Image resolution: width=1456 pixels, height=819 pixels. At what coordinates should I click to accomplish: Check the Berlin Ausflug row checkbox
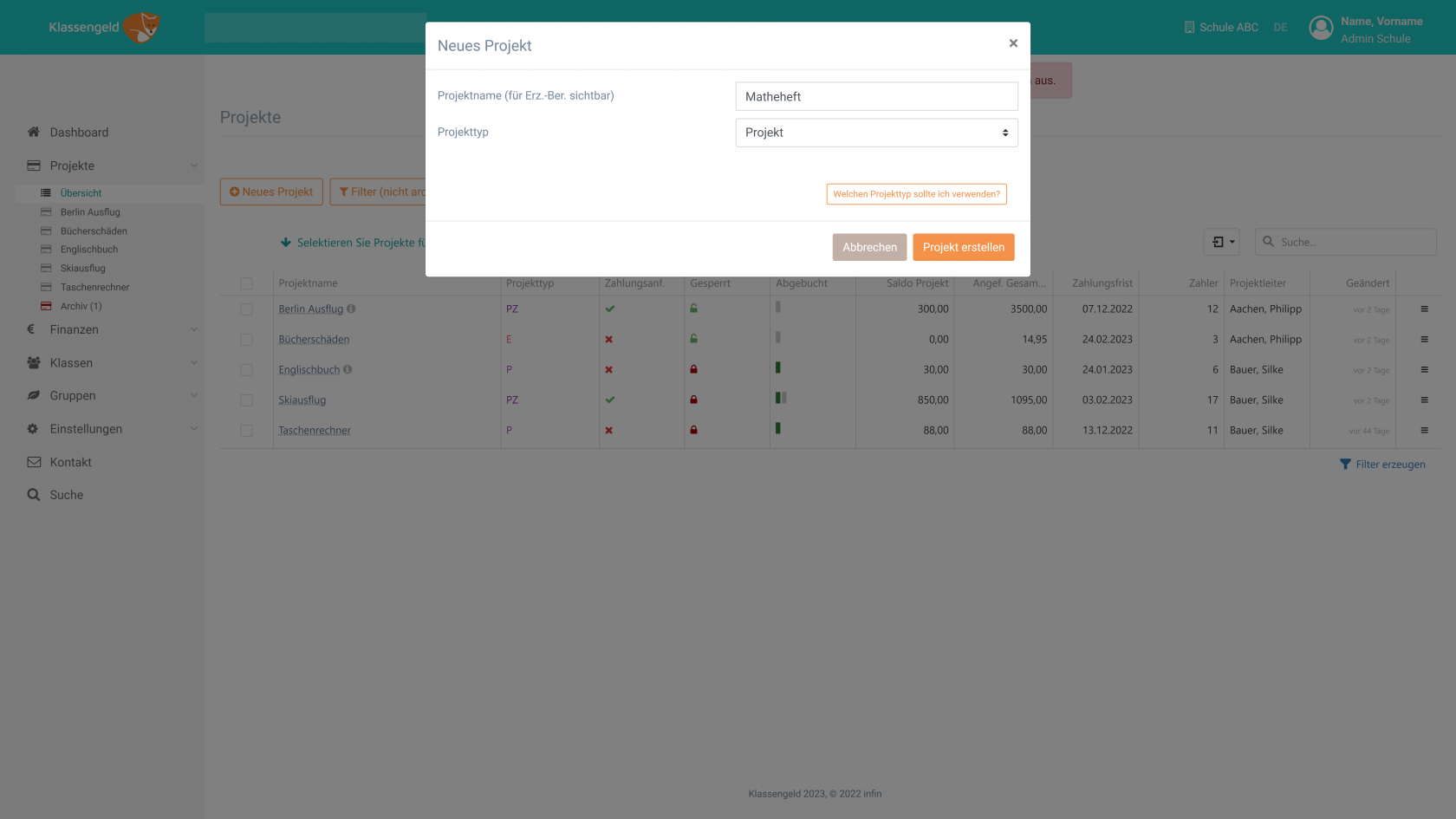pyautogui.click(x=246, y=309)
